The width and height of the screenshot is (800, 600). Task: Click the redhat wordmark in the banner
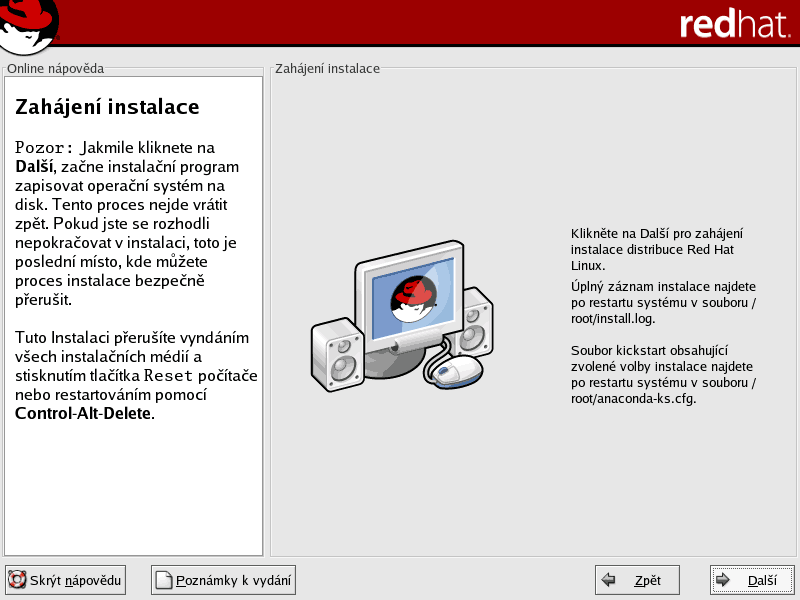click(x=735, y=24)
